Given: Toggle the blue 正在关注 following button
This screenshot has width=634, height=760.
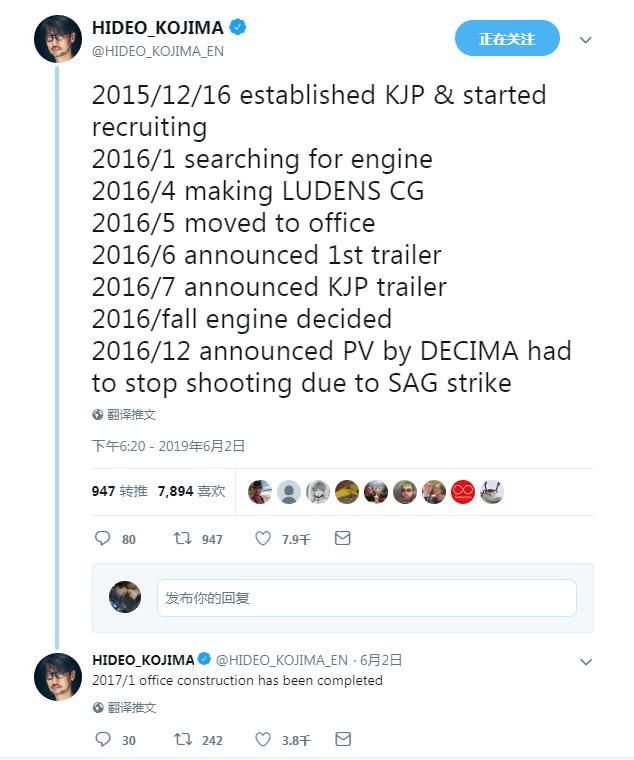Looking at the screenshot, I should (507, 39).
